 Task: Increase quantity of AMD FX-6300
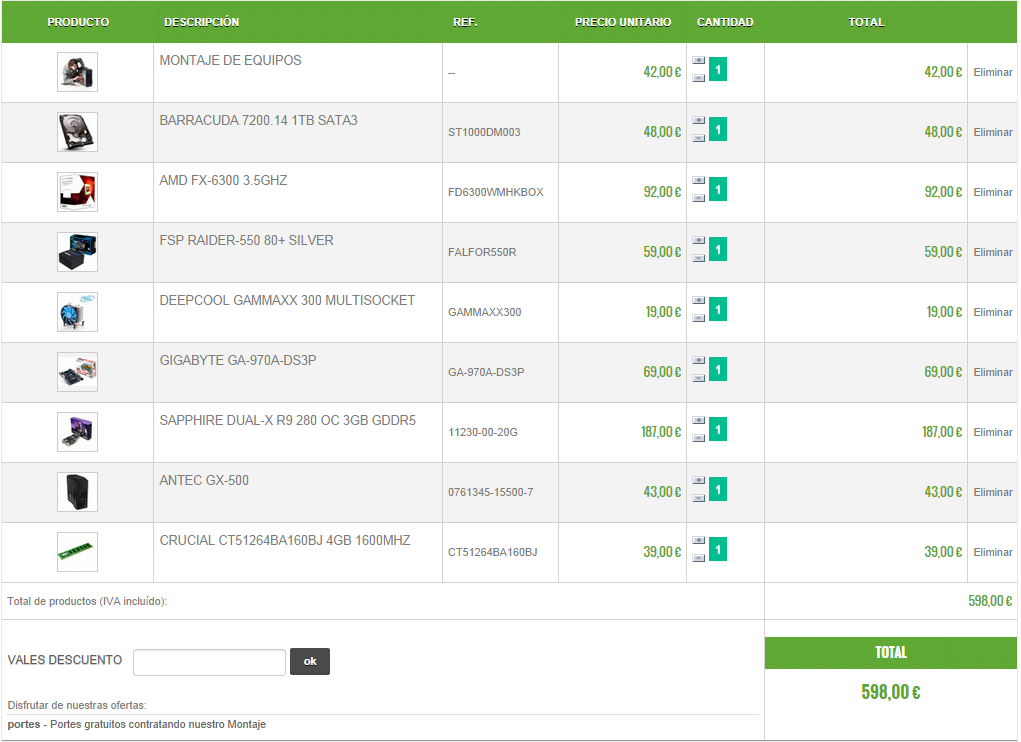coord(699,180)
